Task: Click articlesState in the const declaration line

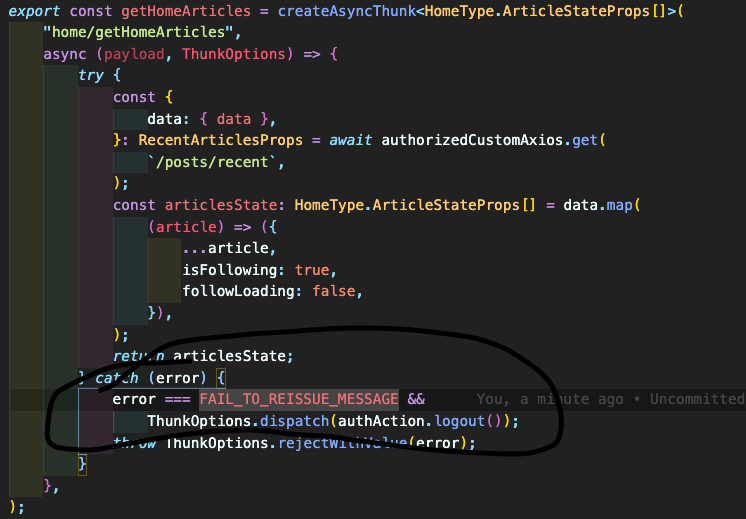Action: click(x=221, y=205)
